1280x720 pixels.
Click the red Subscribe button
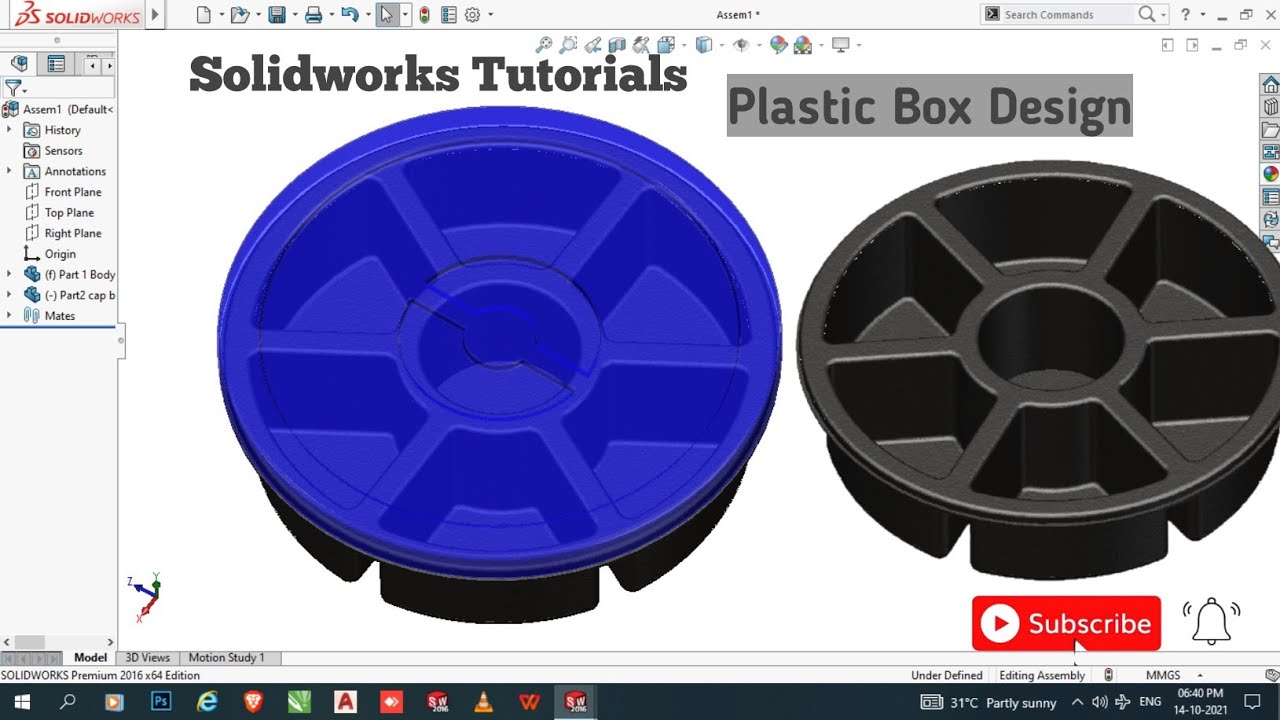[x=1066, y=624]
